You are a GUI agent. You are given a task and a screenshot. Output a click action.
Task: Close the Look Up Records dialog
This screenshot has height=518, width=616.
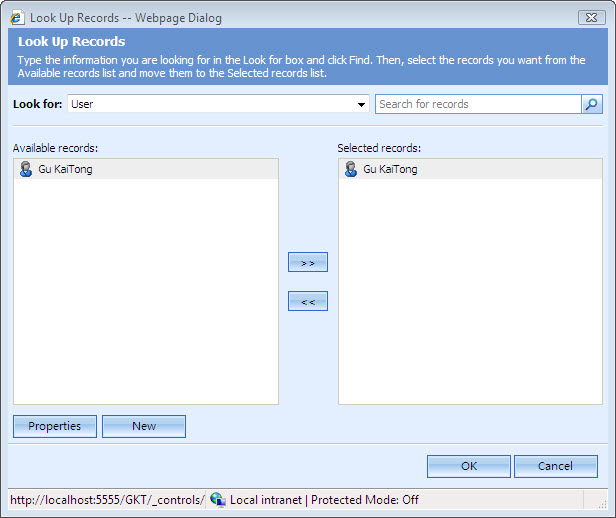[592, 18]
